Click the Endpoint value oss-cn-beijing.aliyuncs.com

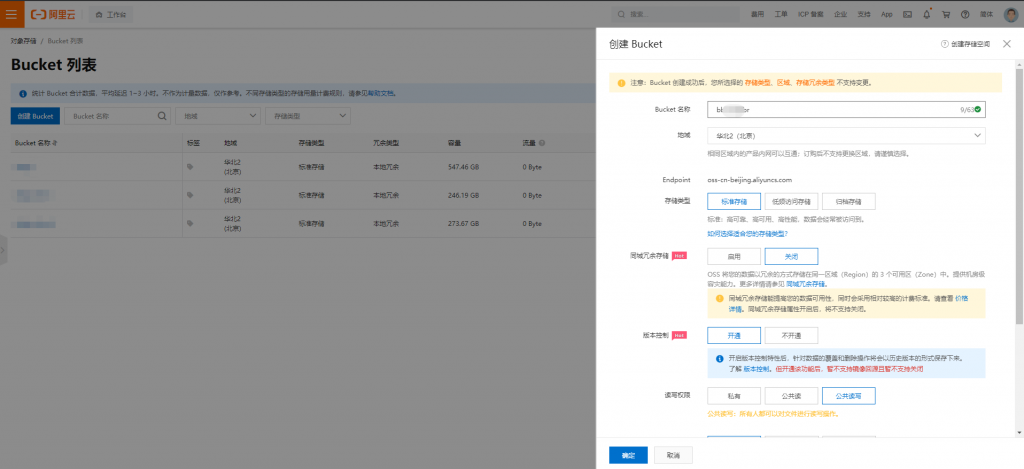750,179
